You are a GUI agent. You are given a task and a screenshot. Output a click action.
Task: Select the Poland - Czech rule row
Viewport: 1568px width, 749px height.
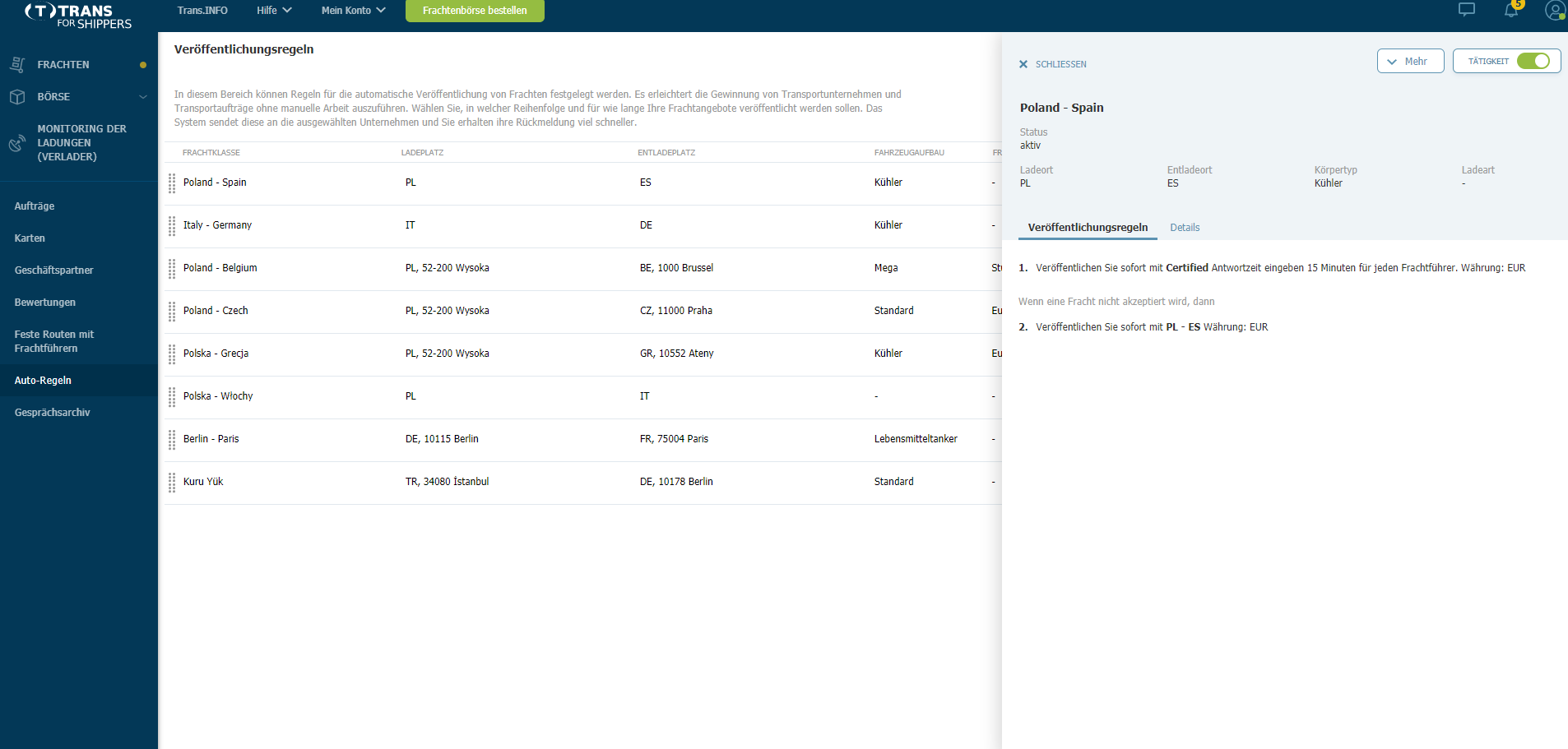tap(582, 312)
